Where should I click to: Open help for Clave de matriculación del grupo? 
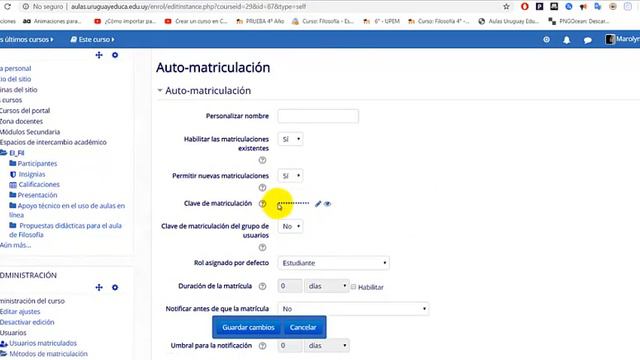pos(262,247)
